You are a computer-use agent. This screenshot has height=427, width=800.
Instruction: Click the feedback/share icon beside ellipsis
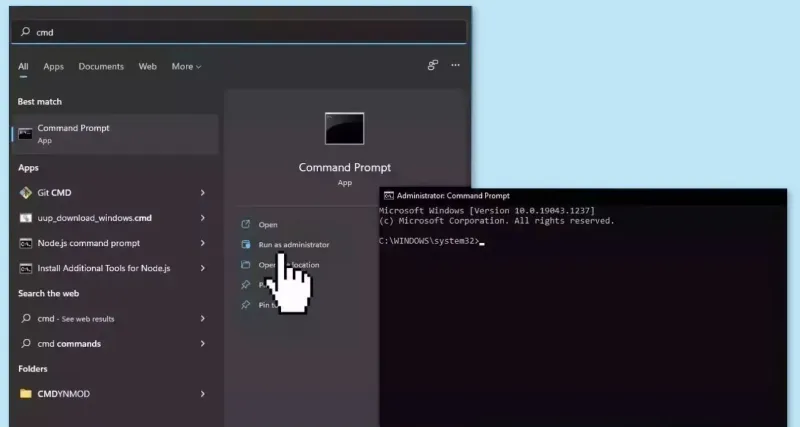(433, 65)
